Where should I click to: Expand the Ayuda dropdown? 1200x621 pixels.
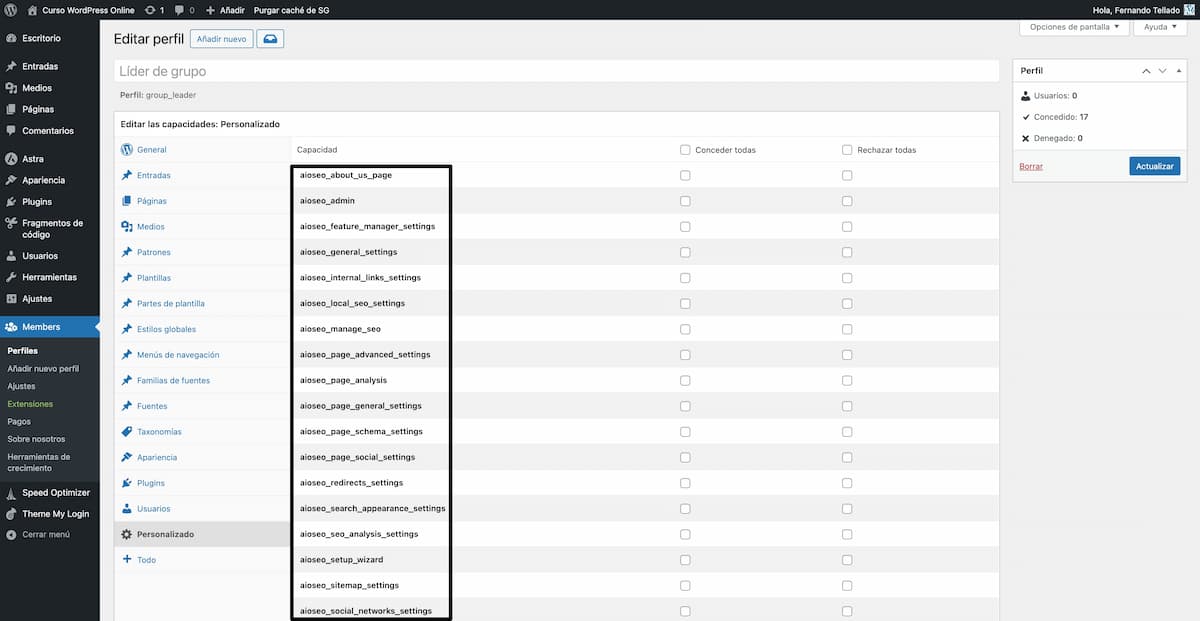tap(1159, 27)
